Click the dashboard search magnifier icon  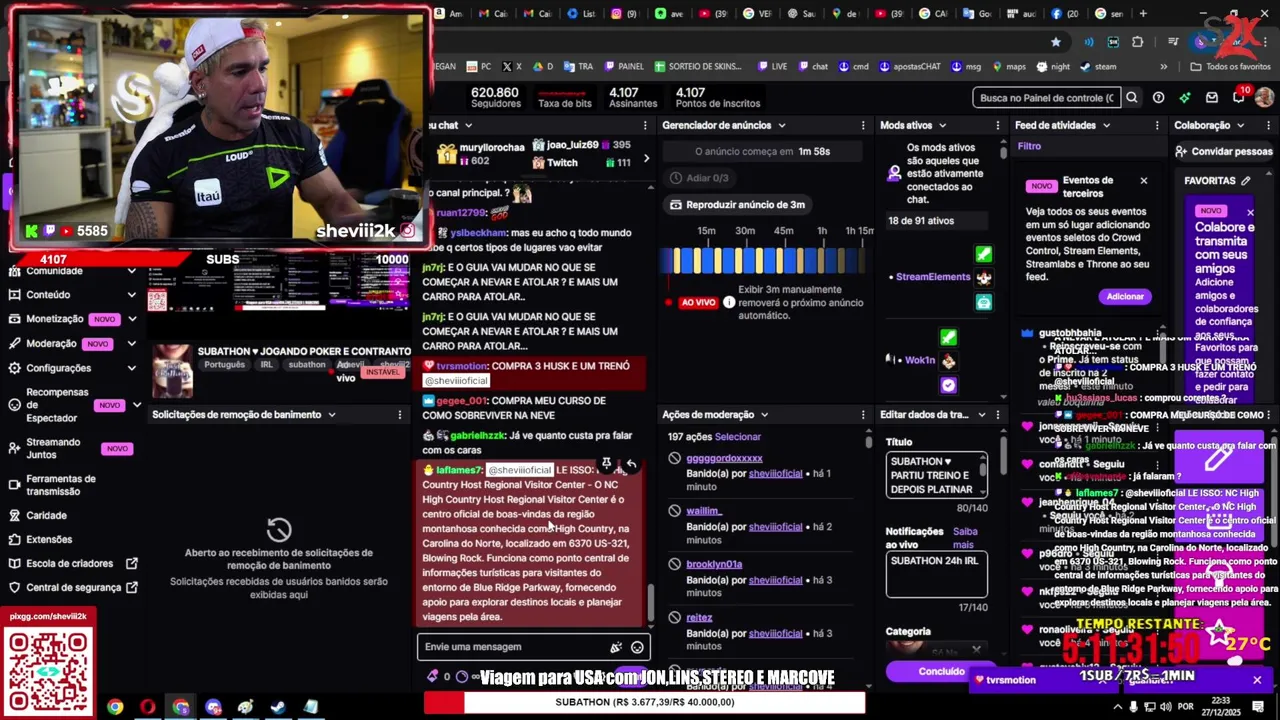1132,98
